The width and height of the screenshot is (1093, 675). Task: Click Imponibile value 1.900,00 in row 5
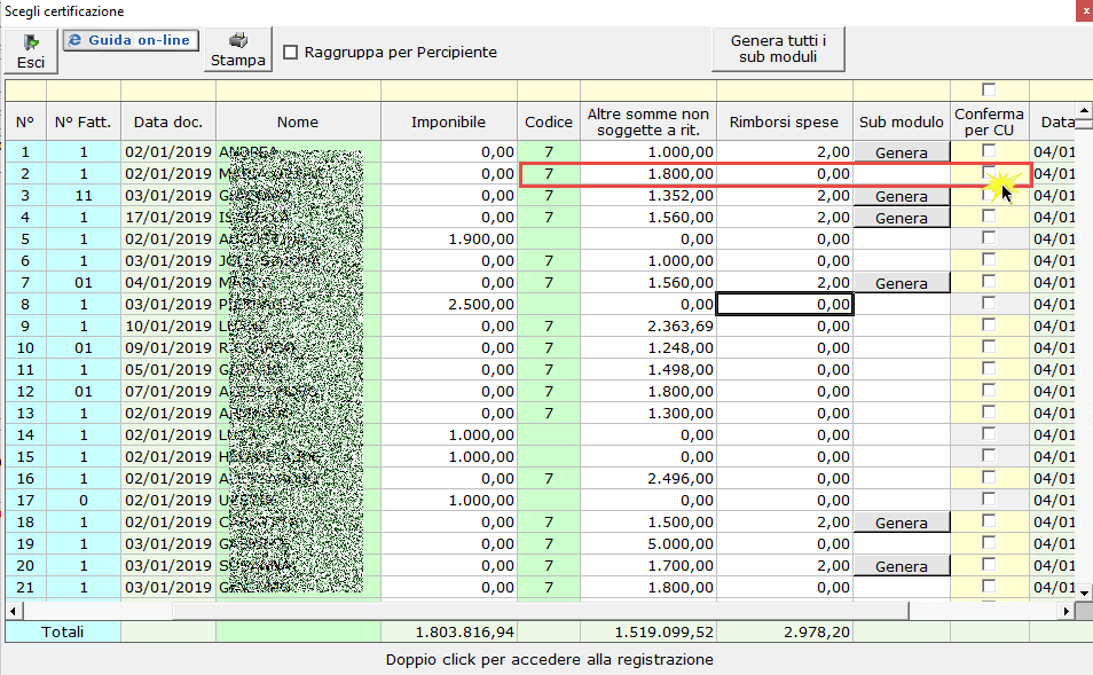[481, 239]
